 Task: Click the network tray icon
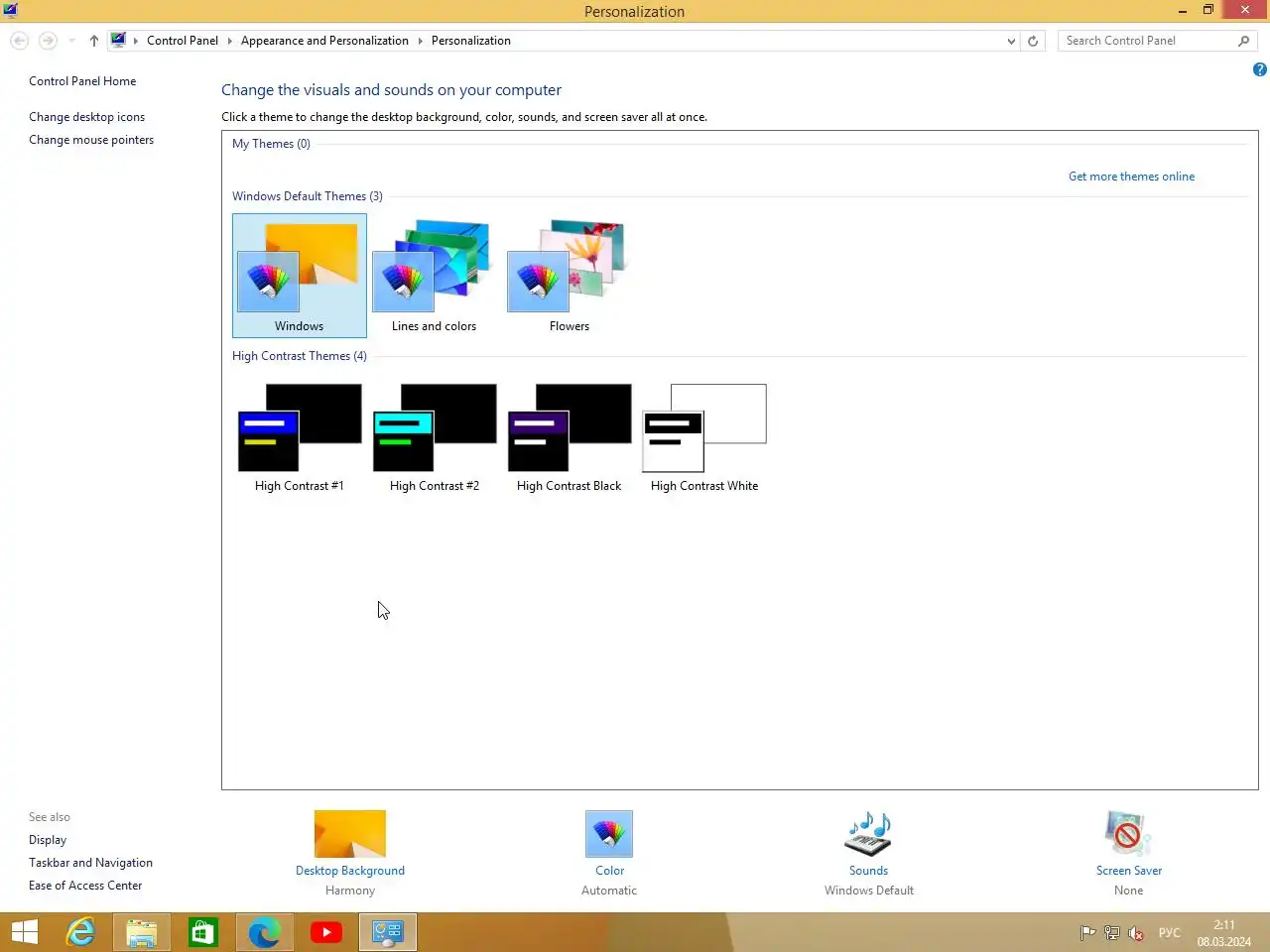[x=1112, y=933]
